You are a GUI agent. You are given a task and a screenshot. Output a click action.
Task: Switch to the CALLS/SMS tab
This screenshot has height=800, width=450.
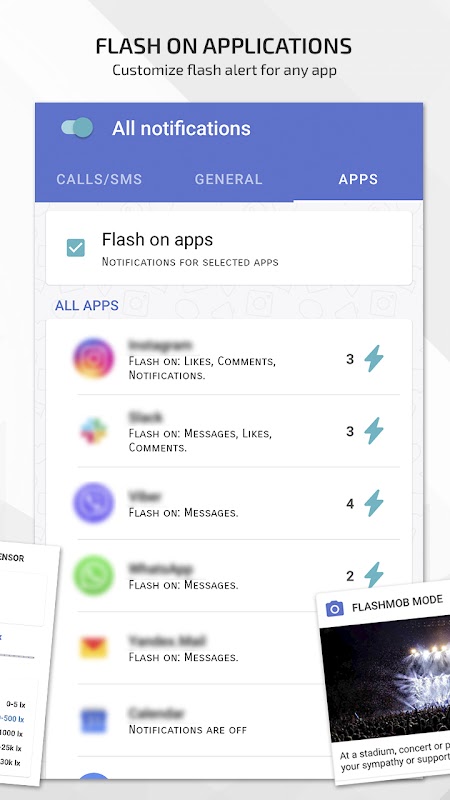point(99,179)
